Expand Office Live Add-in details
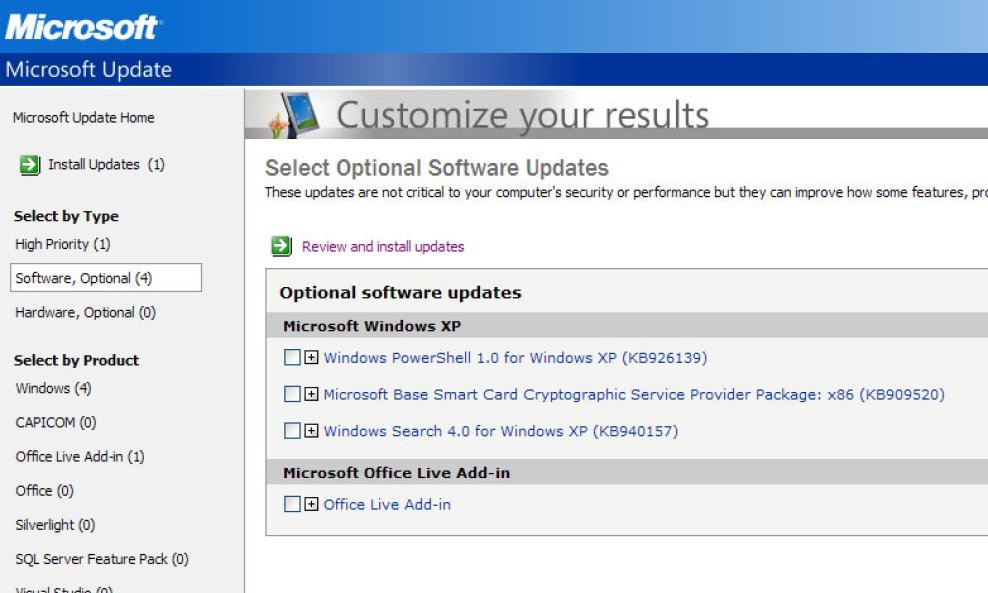 click(311, 504)
